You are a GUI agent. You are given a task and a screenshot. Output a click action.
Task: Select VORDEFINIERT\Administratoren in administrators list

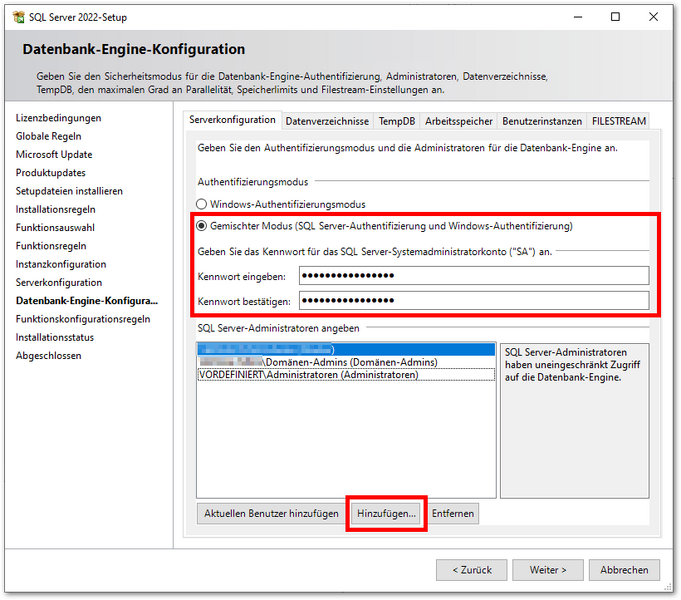(308, 375)
